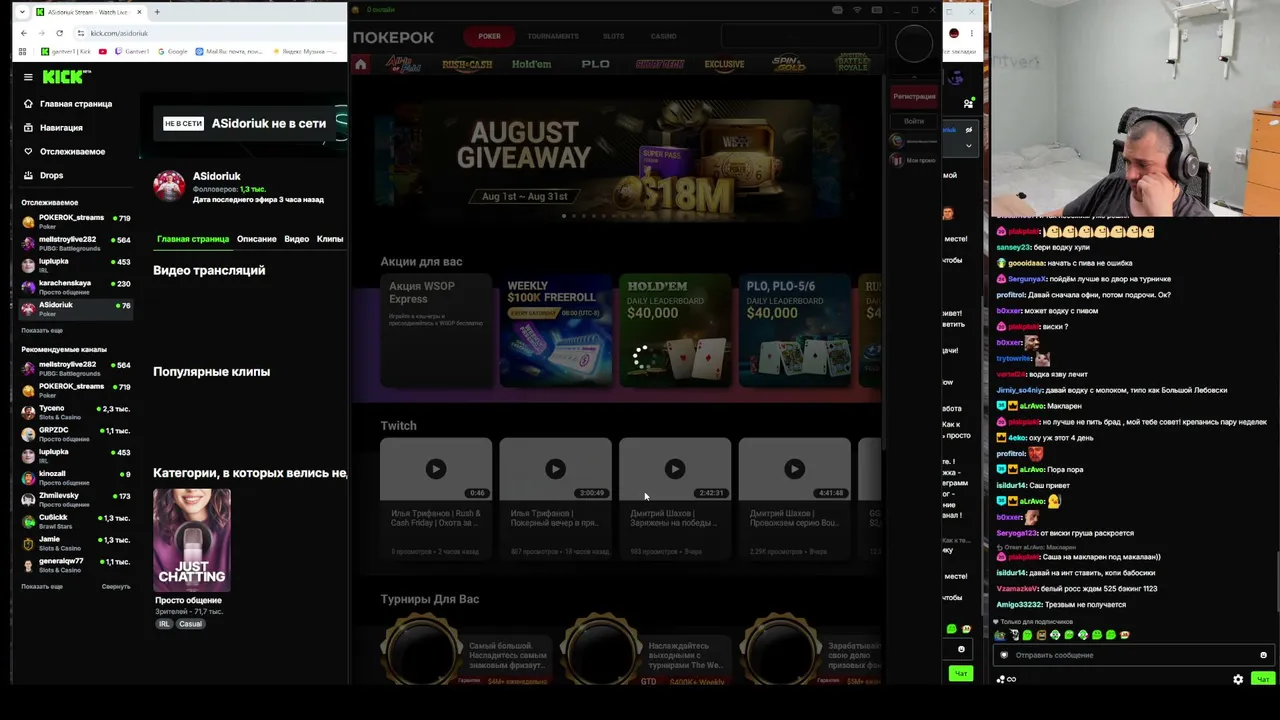This screenshot has height=720, width=1280.
Task: Open the Mail.Ru bookmark
Action: [x=229, y=51]
